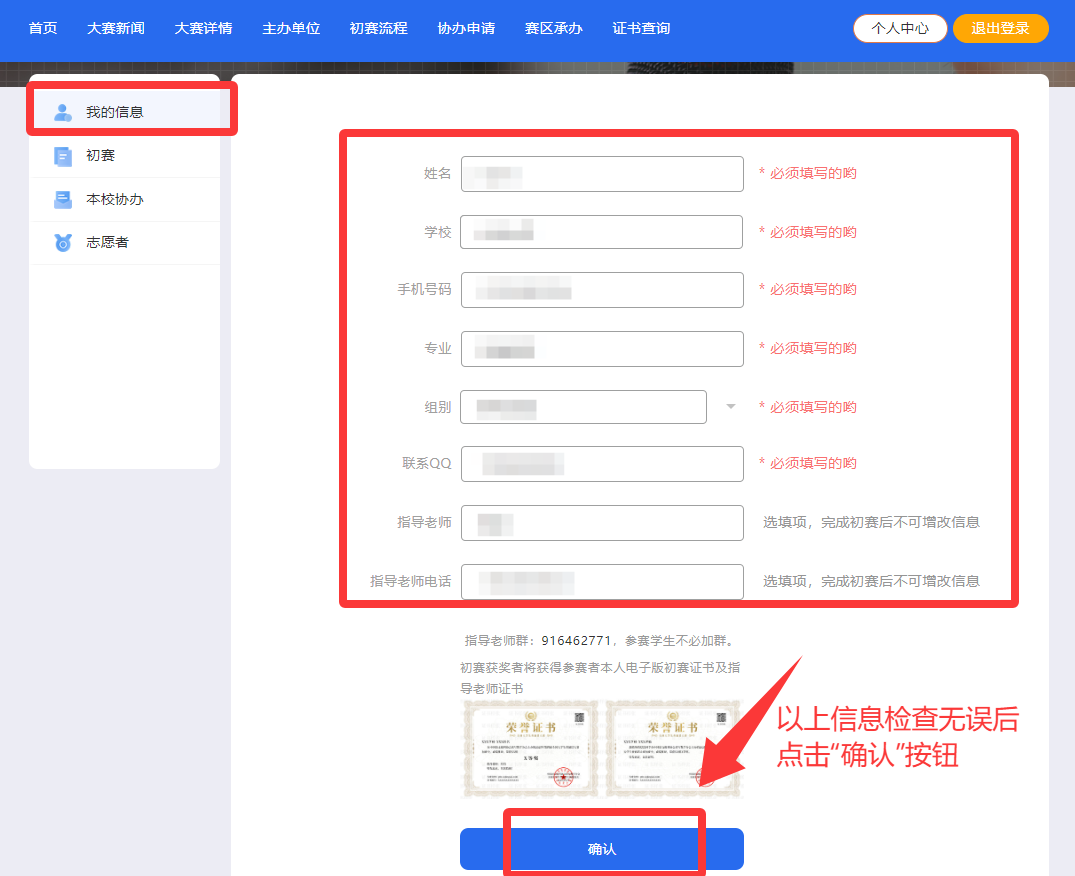
Task: Click the 志愿者 medal icon
Action: (62, 243)
